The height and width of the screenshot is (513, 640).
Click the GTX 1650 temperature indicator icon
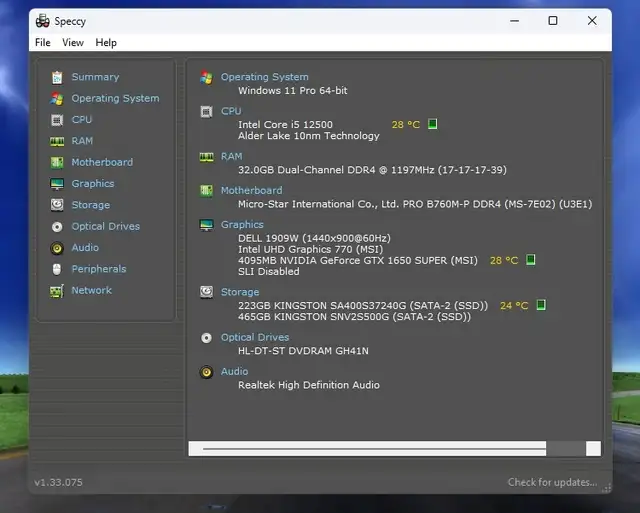click(531, 260)
